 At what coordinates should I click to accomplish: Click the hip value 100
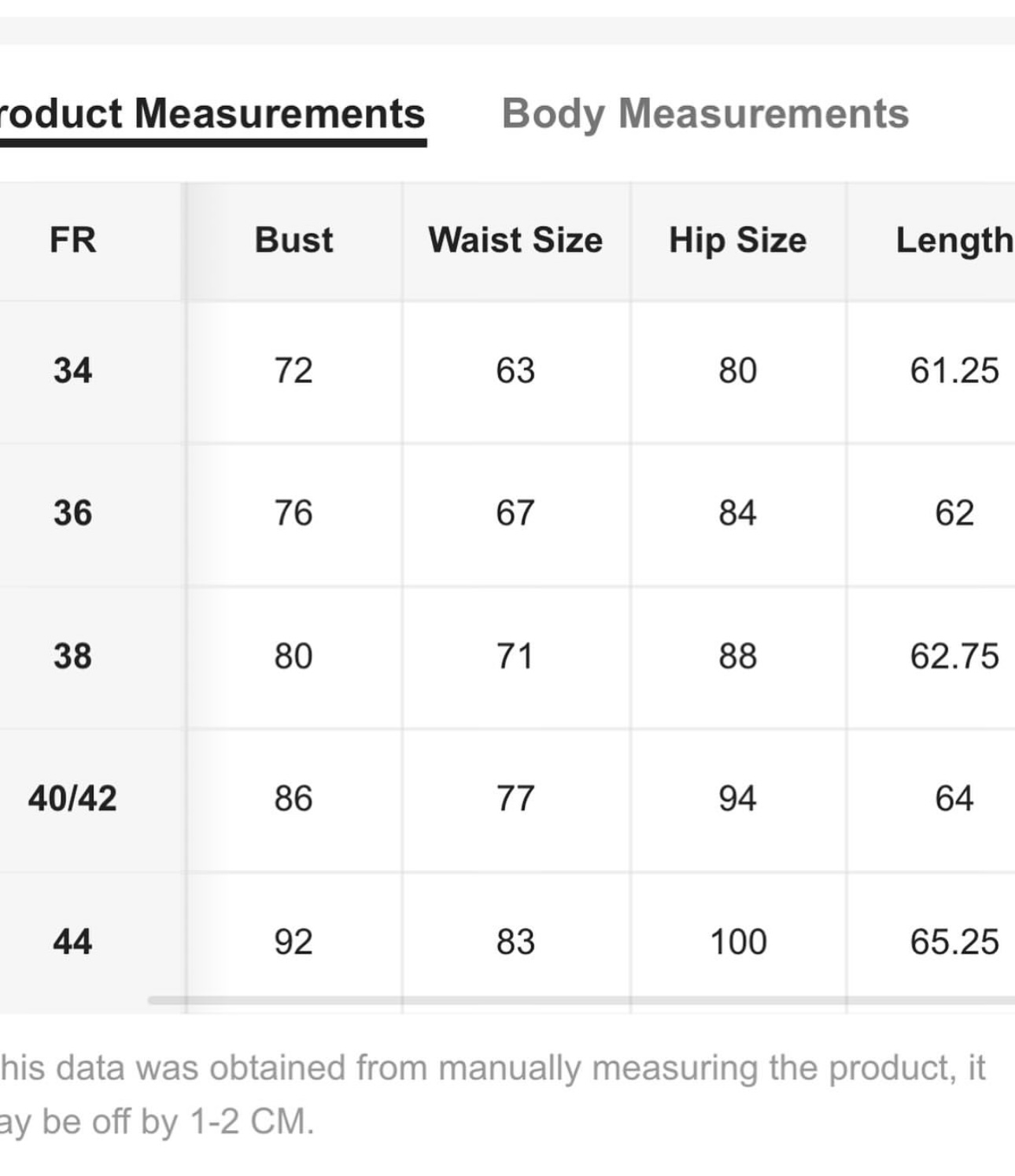tap(738, 942)
